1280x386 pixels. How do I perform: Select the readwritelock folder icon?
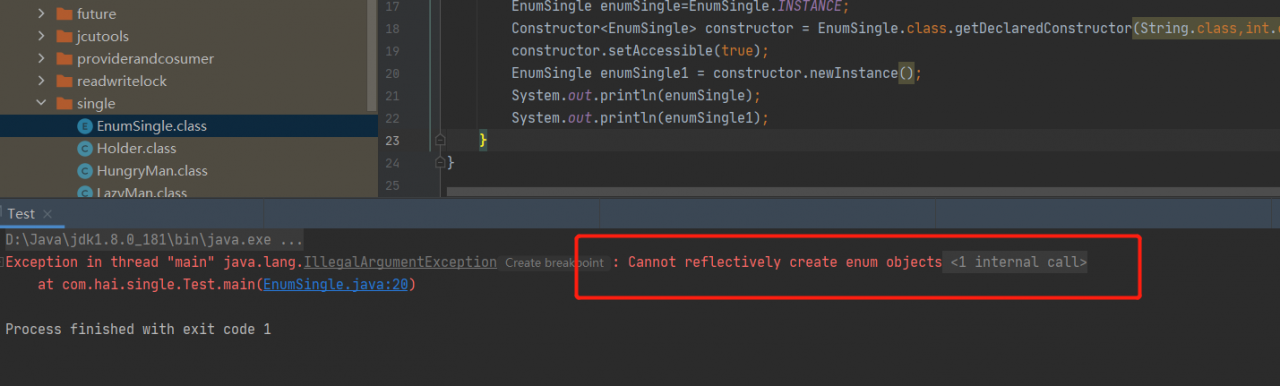[x=64, y=81]
